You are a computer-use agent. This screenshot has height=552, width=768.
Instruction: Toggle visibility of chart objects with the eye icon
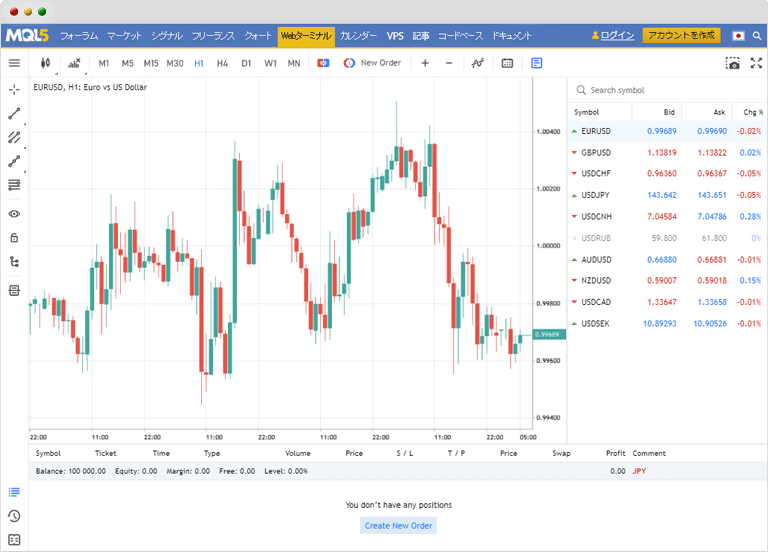(14, 213)
